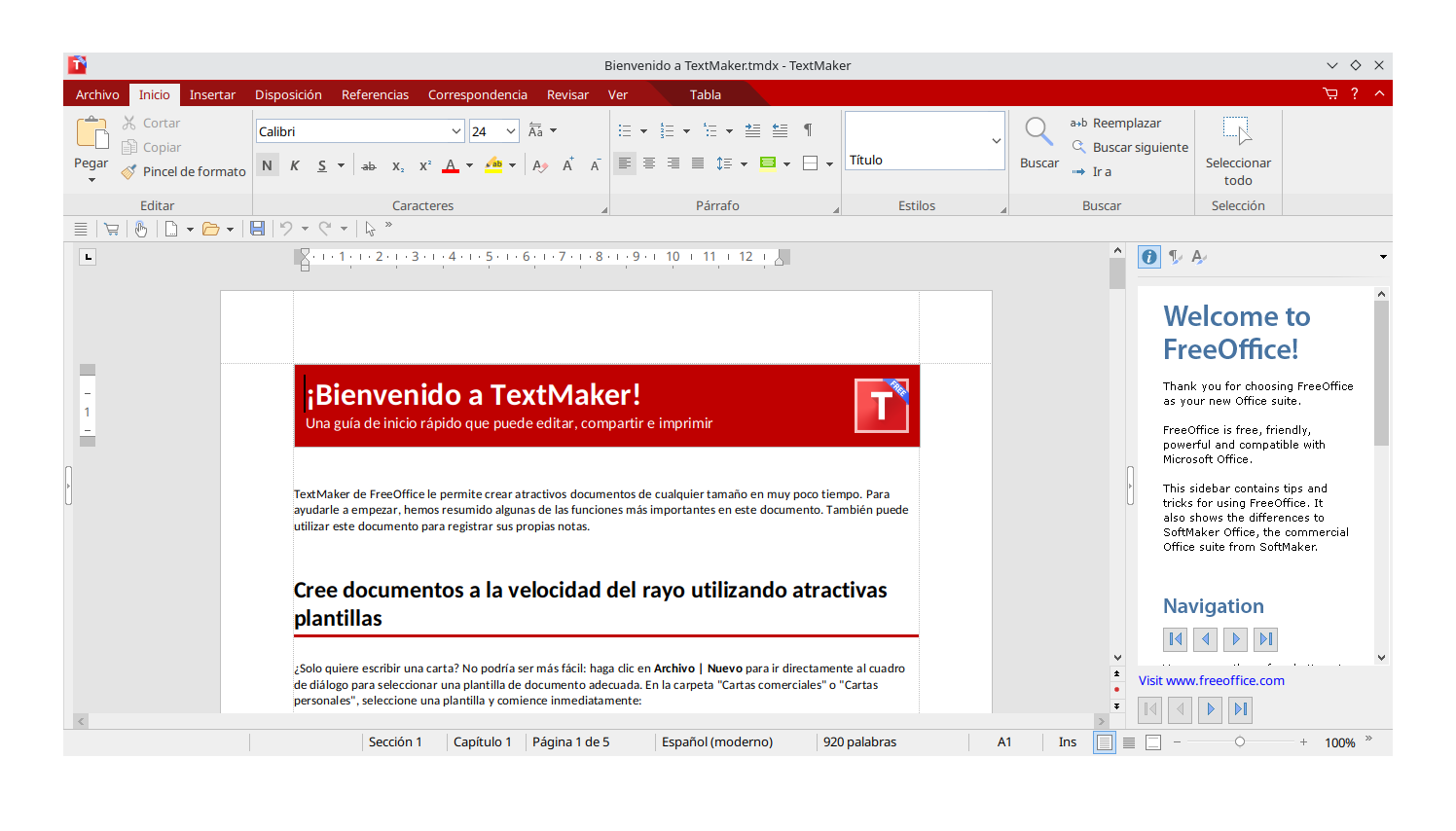
Task: Decrease the font size
Action: click(x=595, y=165)
